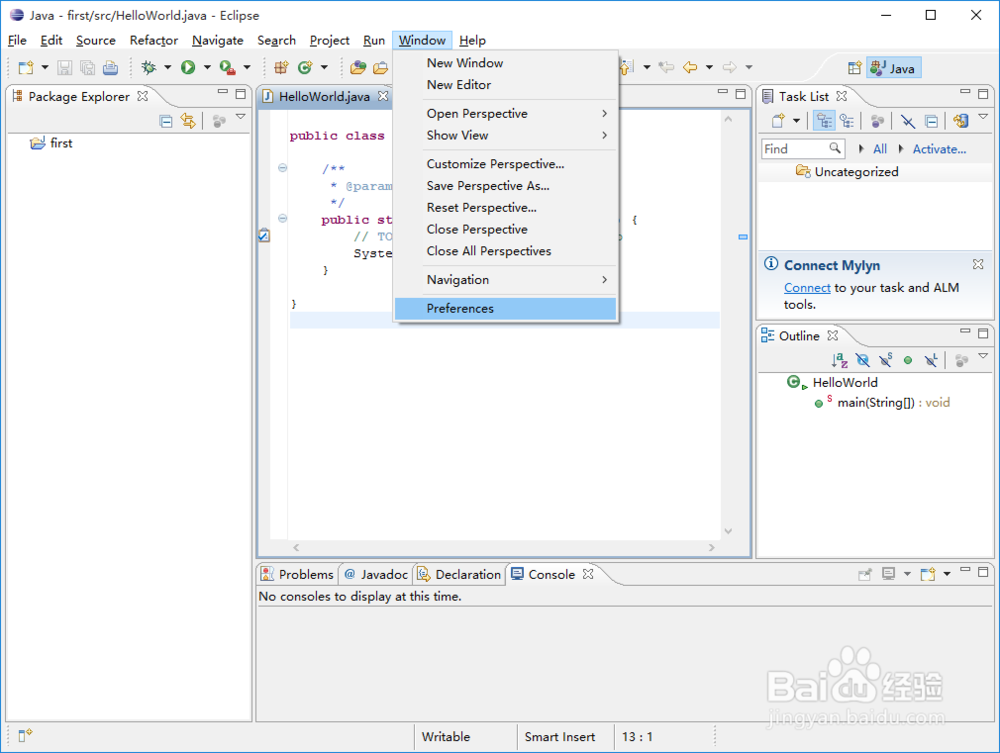Click the Run External Tools icon
The width and height of the screenshot is (1000, 753).
point(227,67)
